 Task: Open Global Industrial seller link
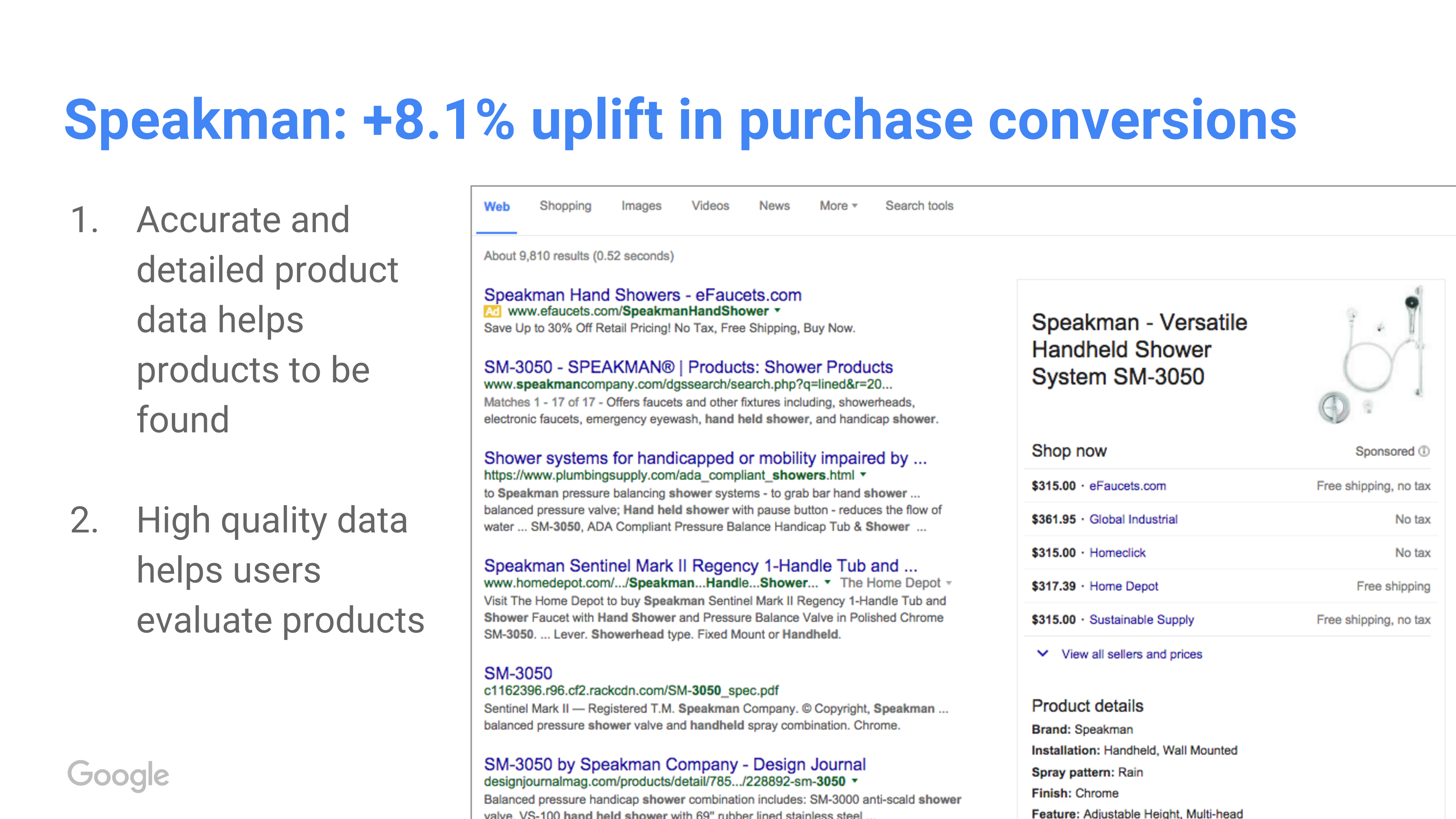click(x=1133, y=519)
